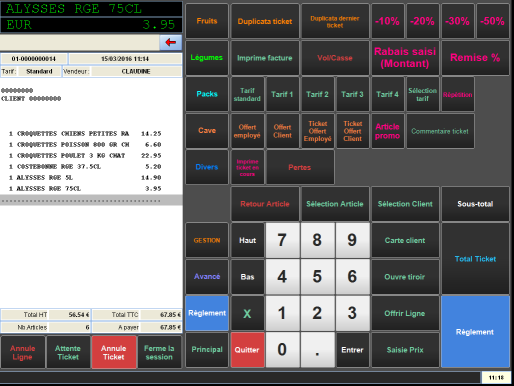Click the X multiply key
Viewport: 514px width, 386px height.
click(247, 313)
